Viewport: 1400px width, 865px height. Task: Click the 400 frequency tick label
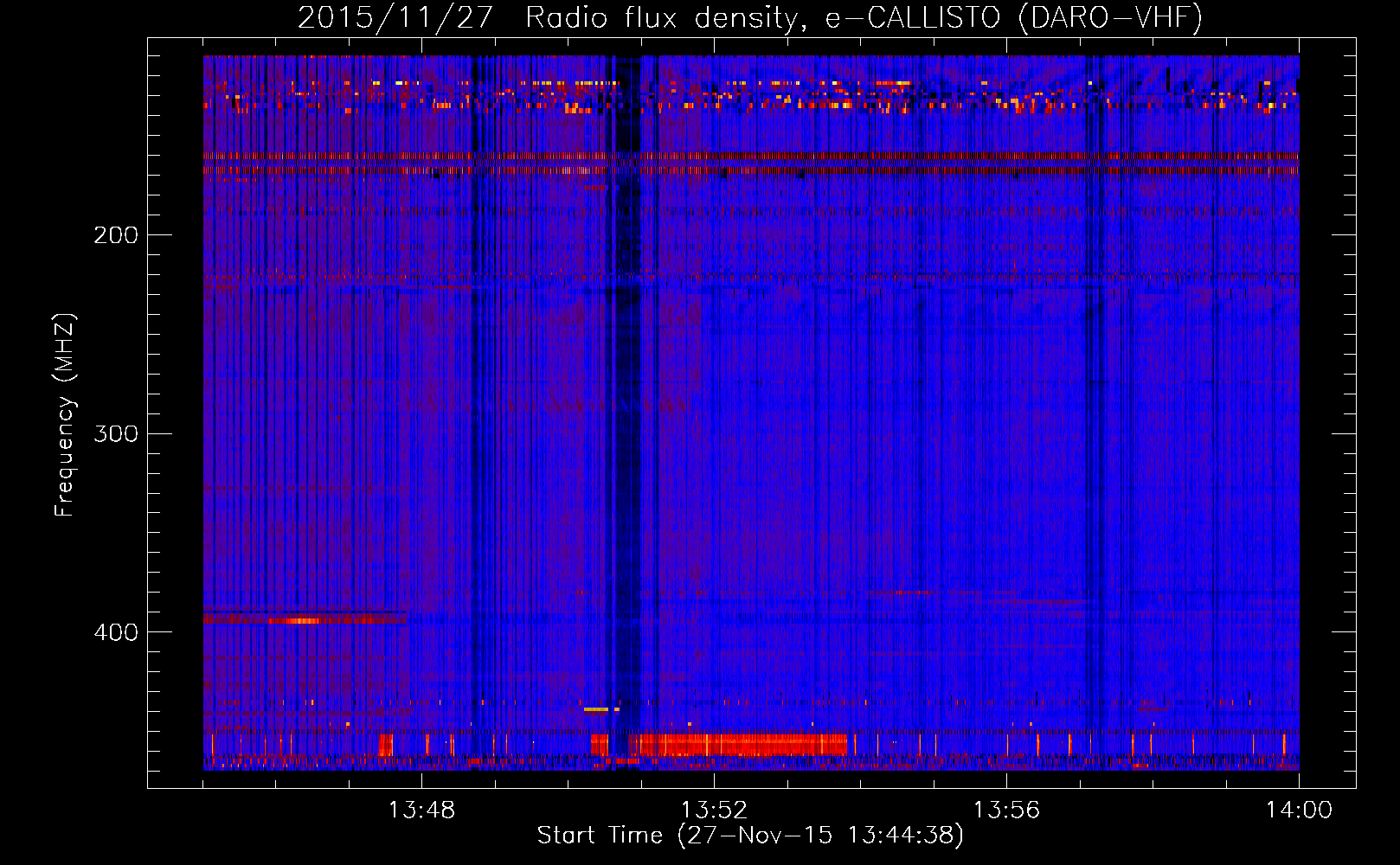tap(115, 632)
